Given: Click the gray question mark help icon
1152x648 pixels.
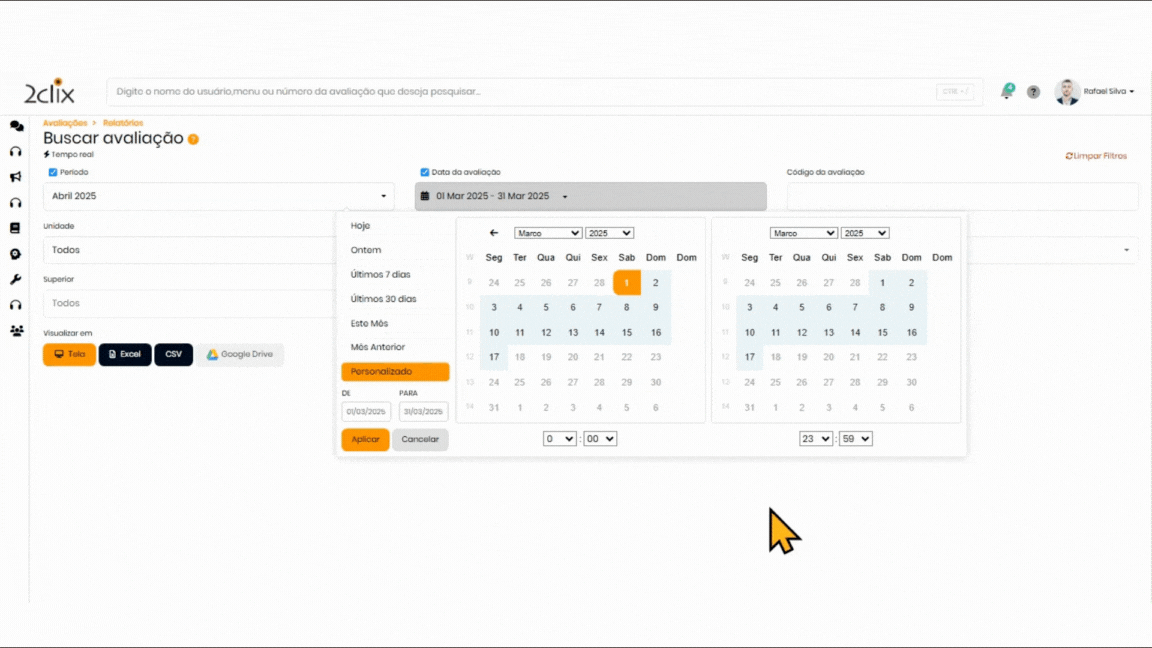Looking at the screenshot, I should click(1033, 92).
